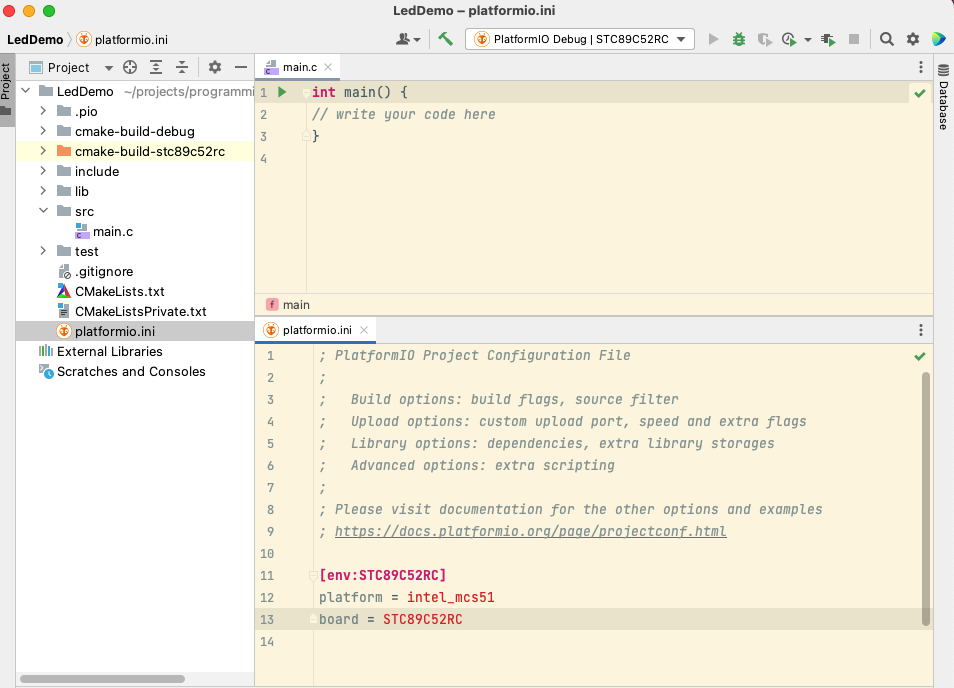
Task: Hide the Project tool window panel
Action: (240, 67)
